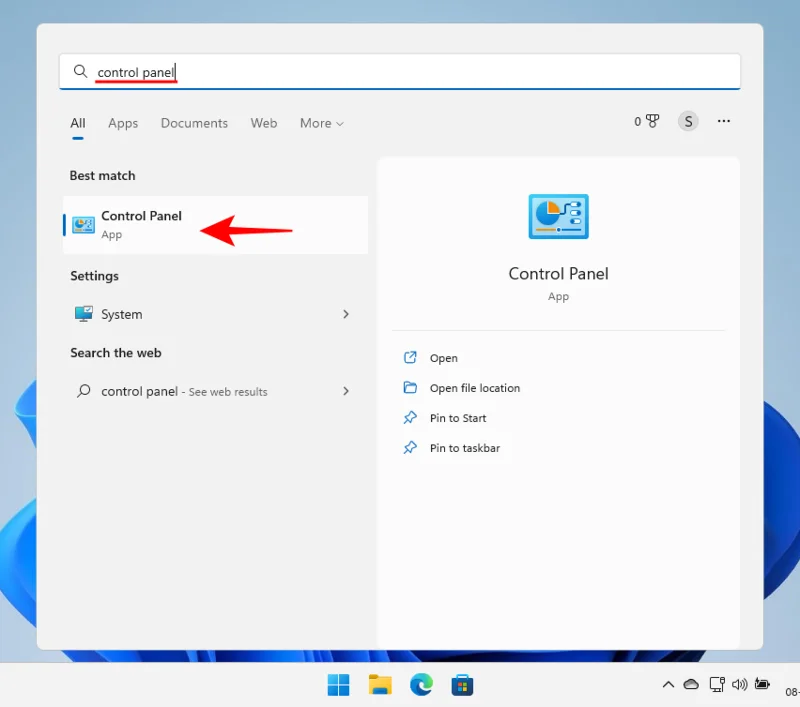The image size is (800, 707).
Task: Switch to the Documents tab
Action: (194, 123)
